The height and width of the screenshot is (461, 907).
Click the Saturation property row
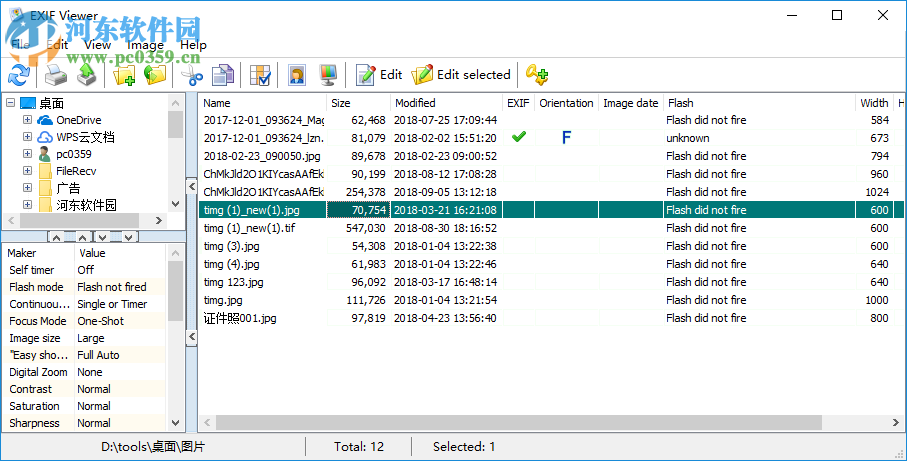pos(84,406)
